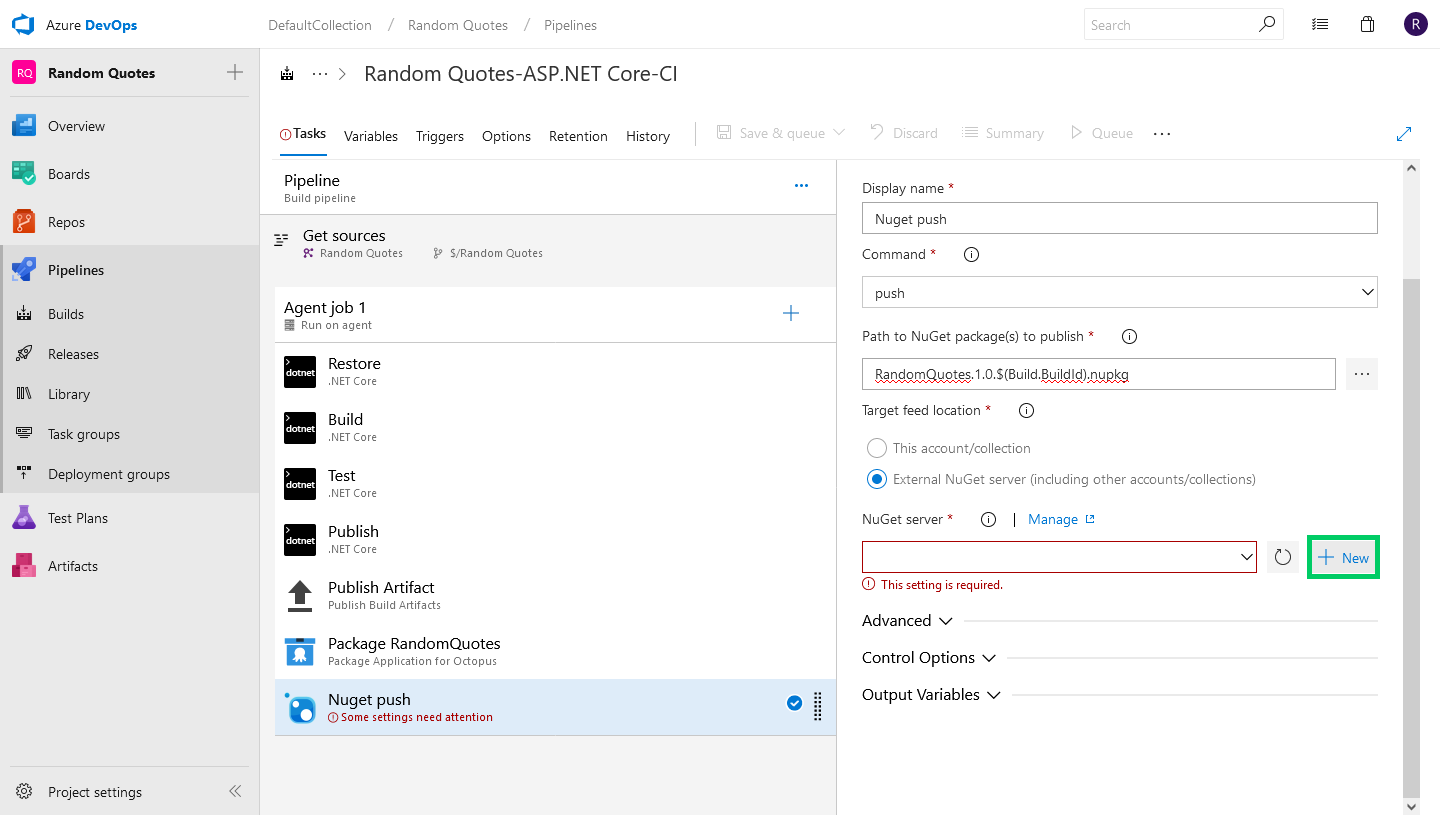Show info for Command field

(970, 255)
